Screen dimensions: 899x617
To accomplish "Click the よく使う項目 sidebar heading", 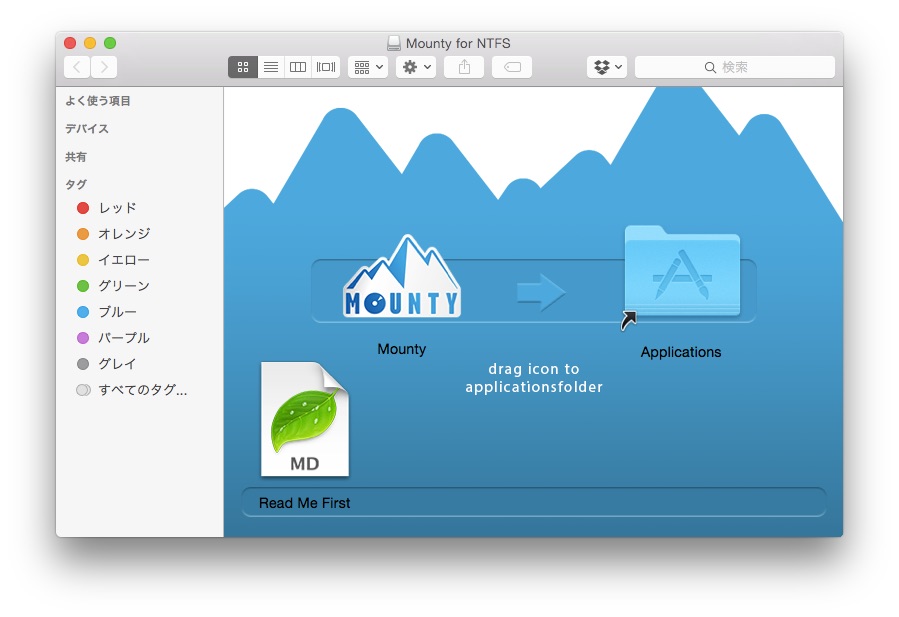I will click(x=98, y=101).
